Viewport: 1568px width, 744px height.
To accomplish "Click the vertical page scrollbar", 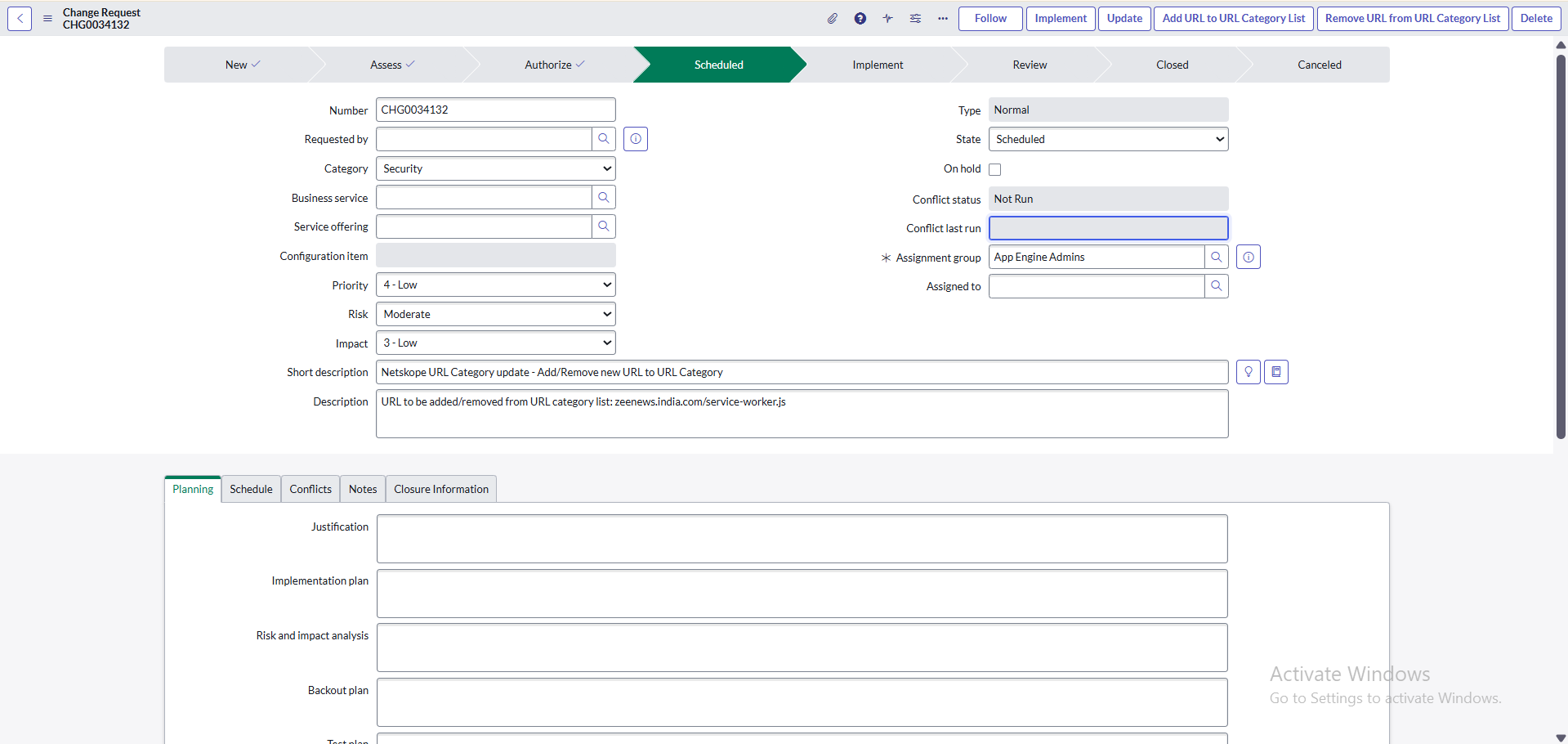I will coord(1561,245).
